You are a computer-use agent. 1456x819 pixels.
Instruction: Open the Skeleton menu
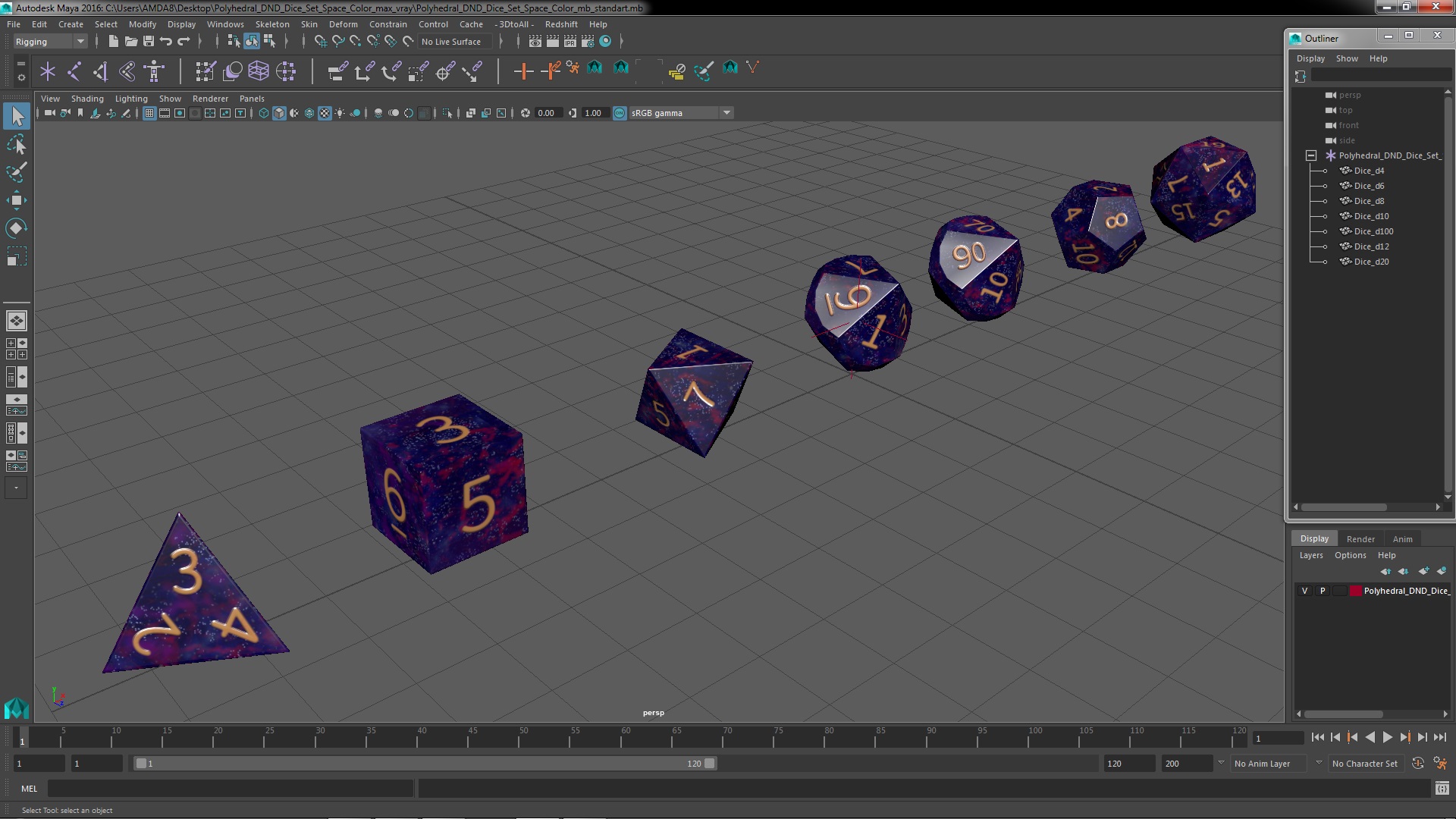(272, 24)
